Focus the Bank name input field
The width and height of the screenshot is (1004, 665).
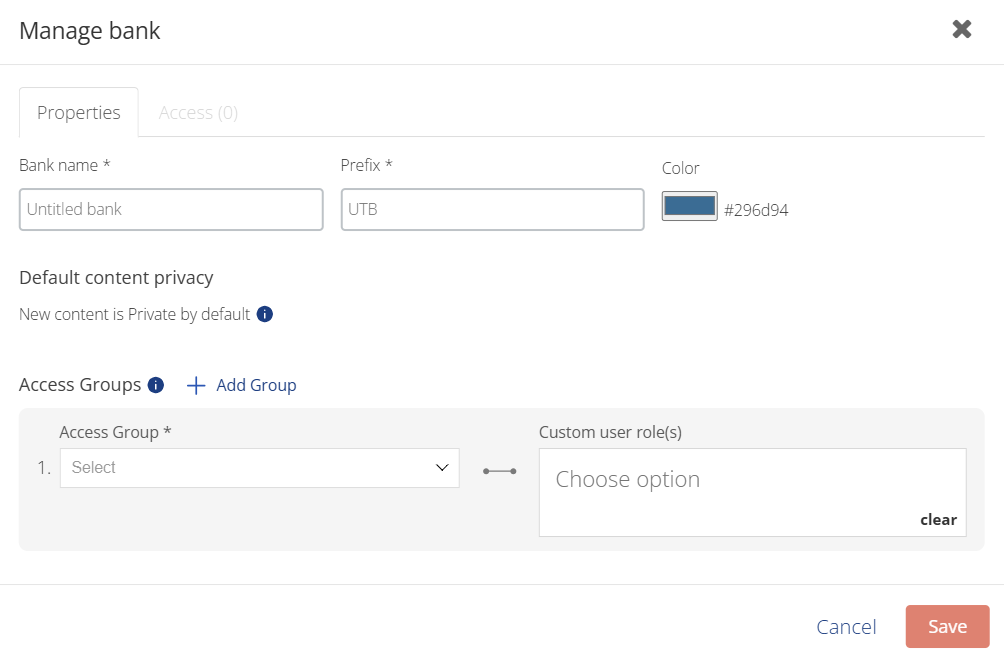coord(171,209)
